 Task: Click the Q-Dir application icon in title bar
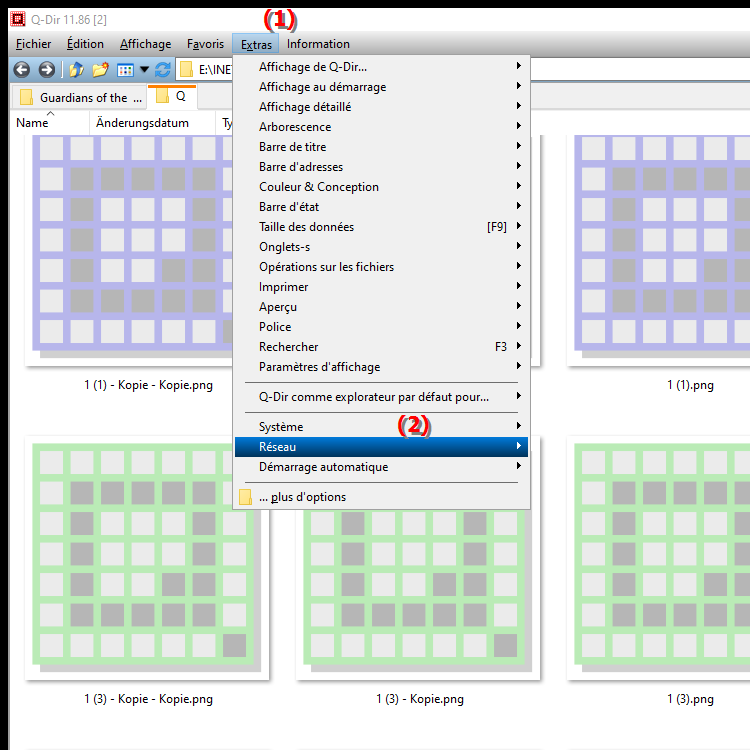18,19
